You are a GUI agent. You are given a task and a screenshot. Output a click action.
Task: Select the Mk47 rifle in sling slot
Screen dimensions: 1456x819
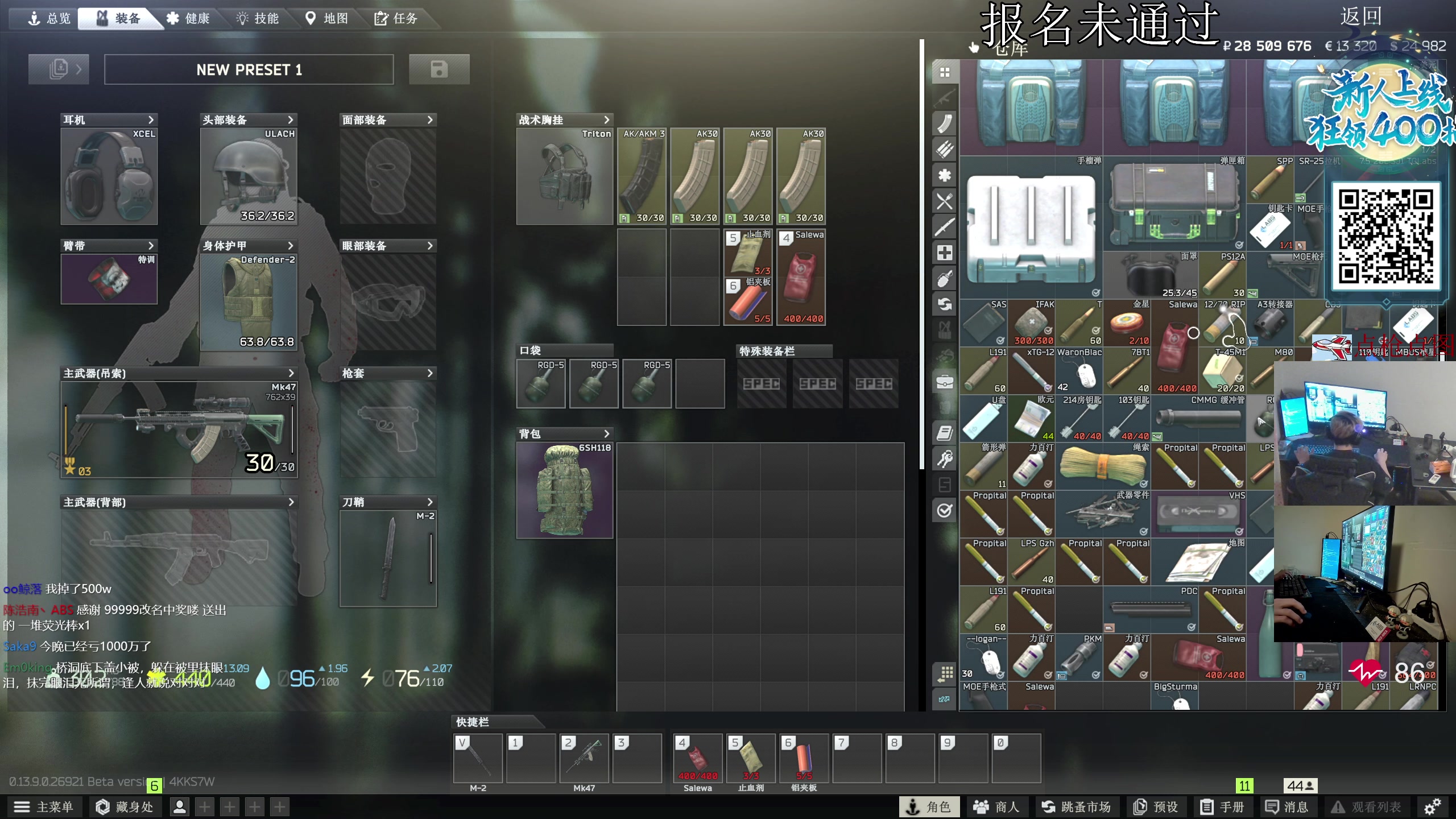(x=179, y=429)
